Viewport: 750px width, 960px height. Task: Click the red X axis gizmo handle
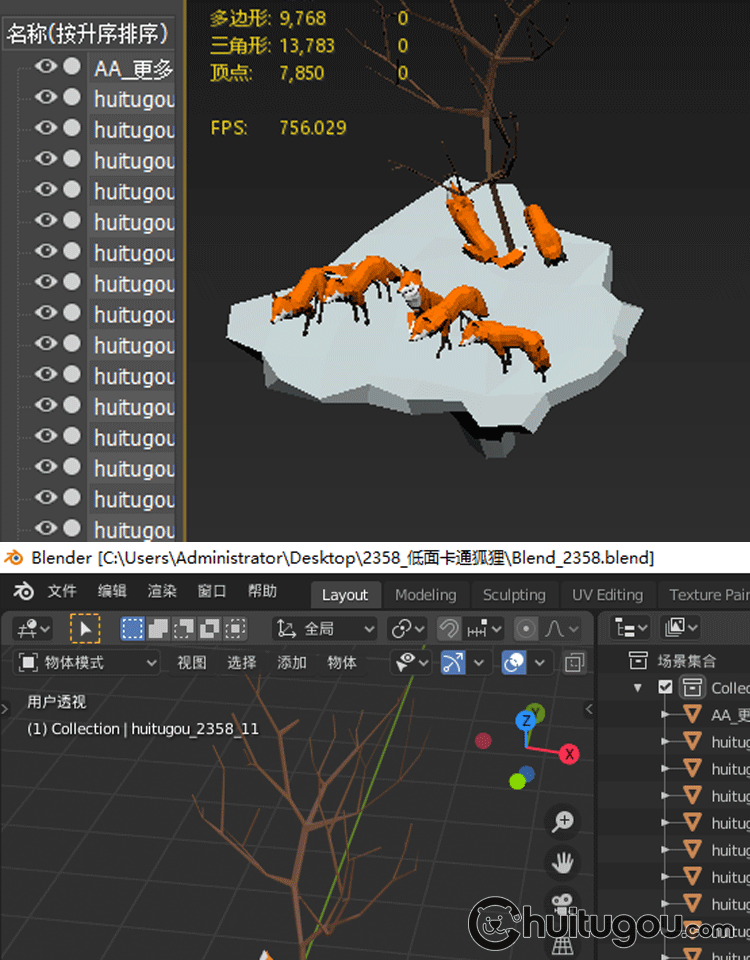click(570, 754)
